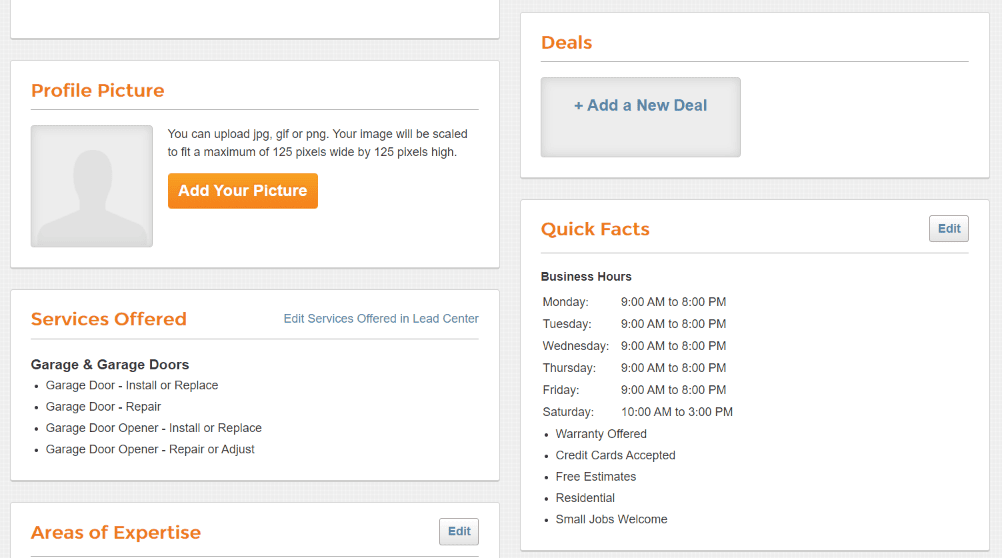Click the Areas of Expertise heading
This screenshot has height=558, width=1002.
(x=116, y=532)
